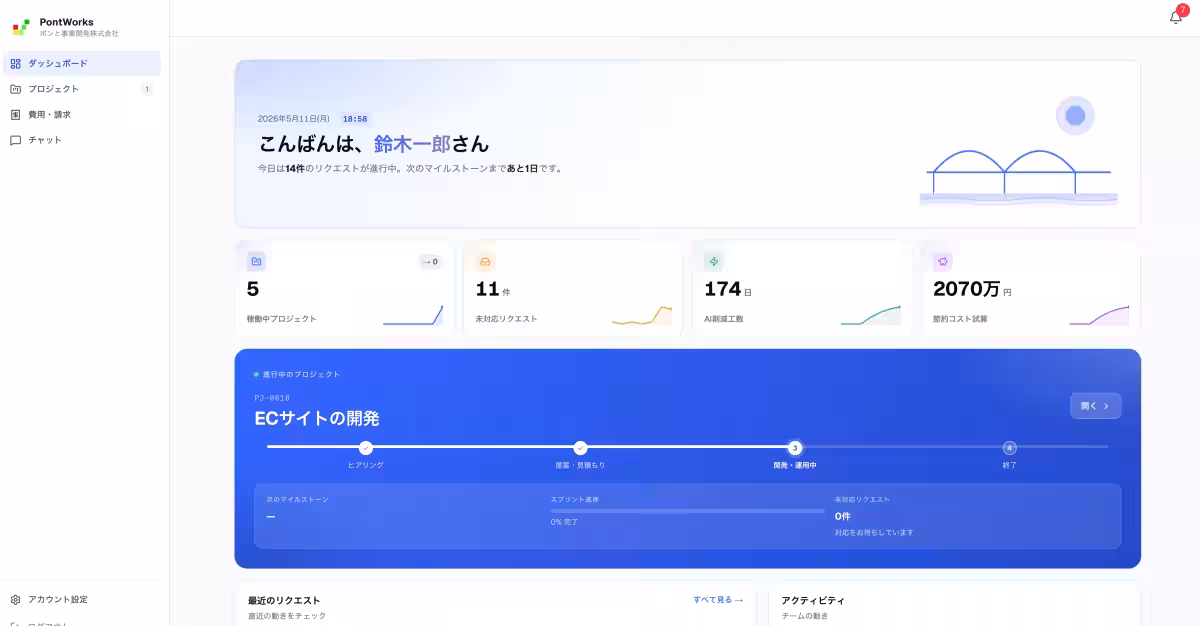Click the ECサイトの開発 project title
Viewport: 1200px width, 626px height.
click(x=317, y=419)
